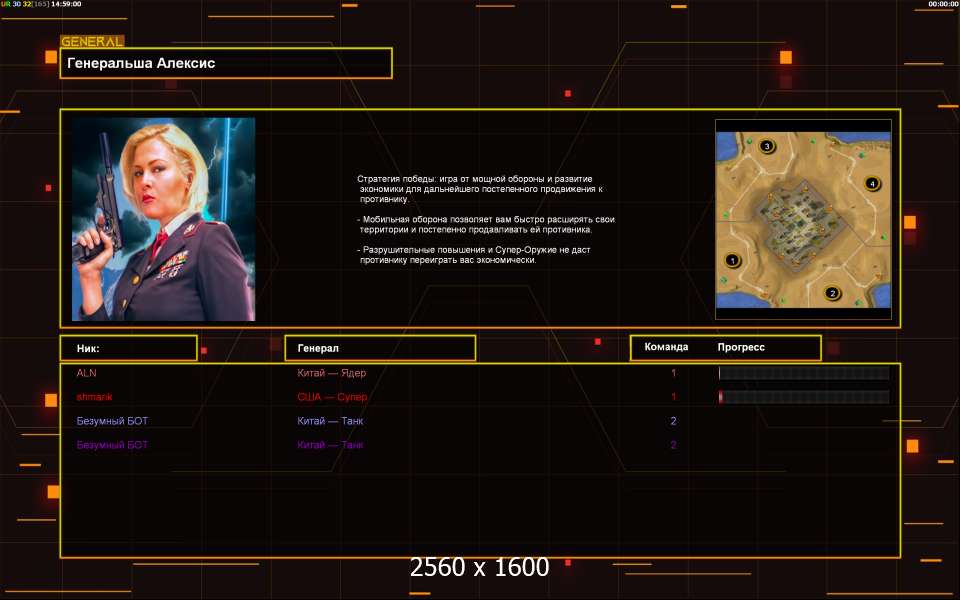The width and height of the screenshot is (960, 600).
Task: Click the 00:00:00 timer at top right
Action: coord(943,4)
